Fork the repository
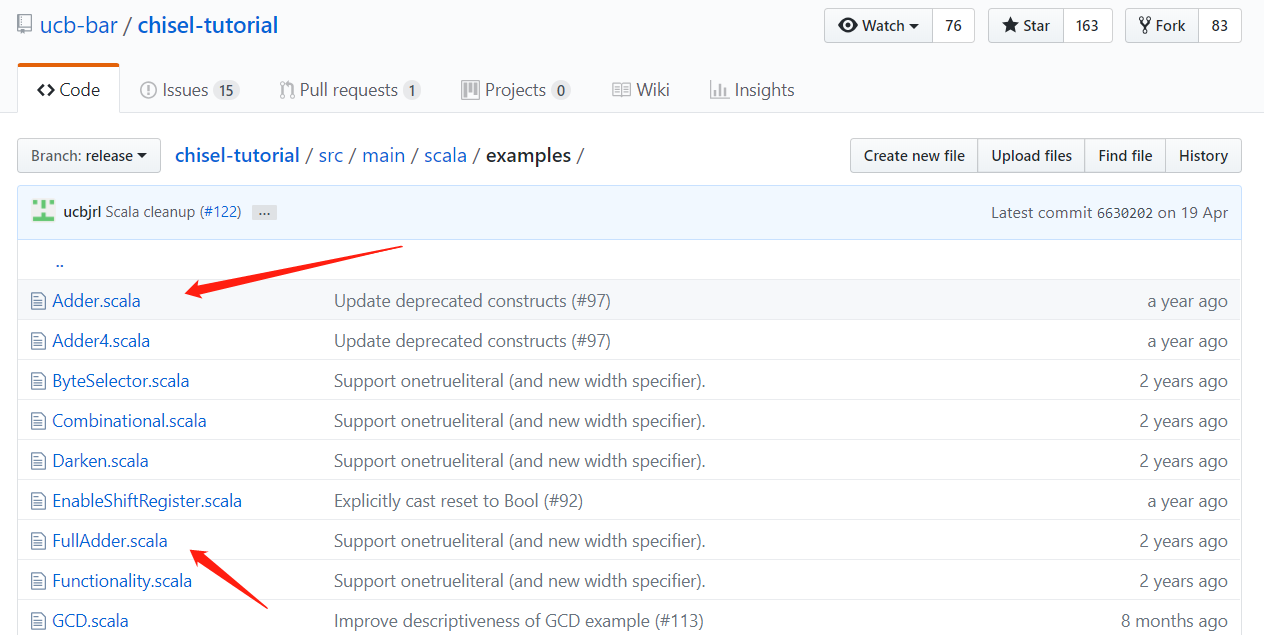Image resolution: width=1264 pixels, height=635 pixels. (x=1161, y=26)
